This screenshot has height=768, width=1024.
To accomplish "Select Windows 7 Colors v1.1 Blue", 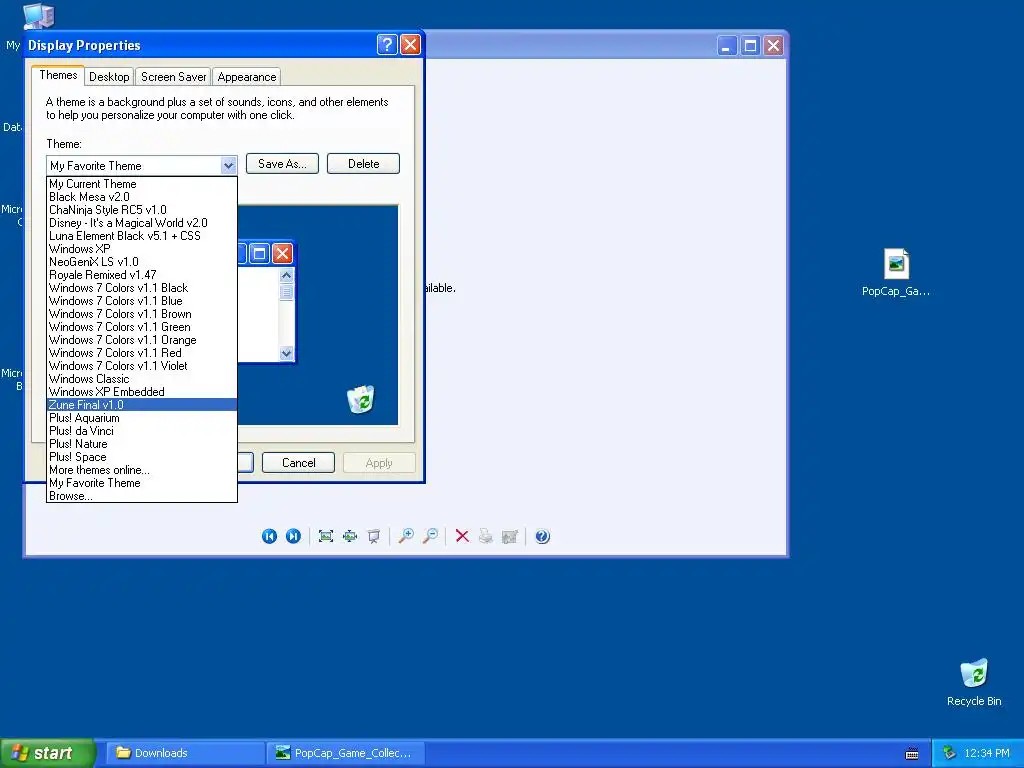I will [x=142, y=301].
